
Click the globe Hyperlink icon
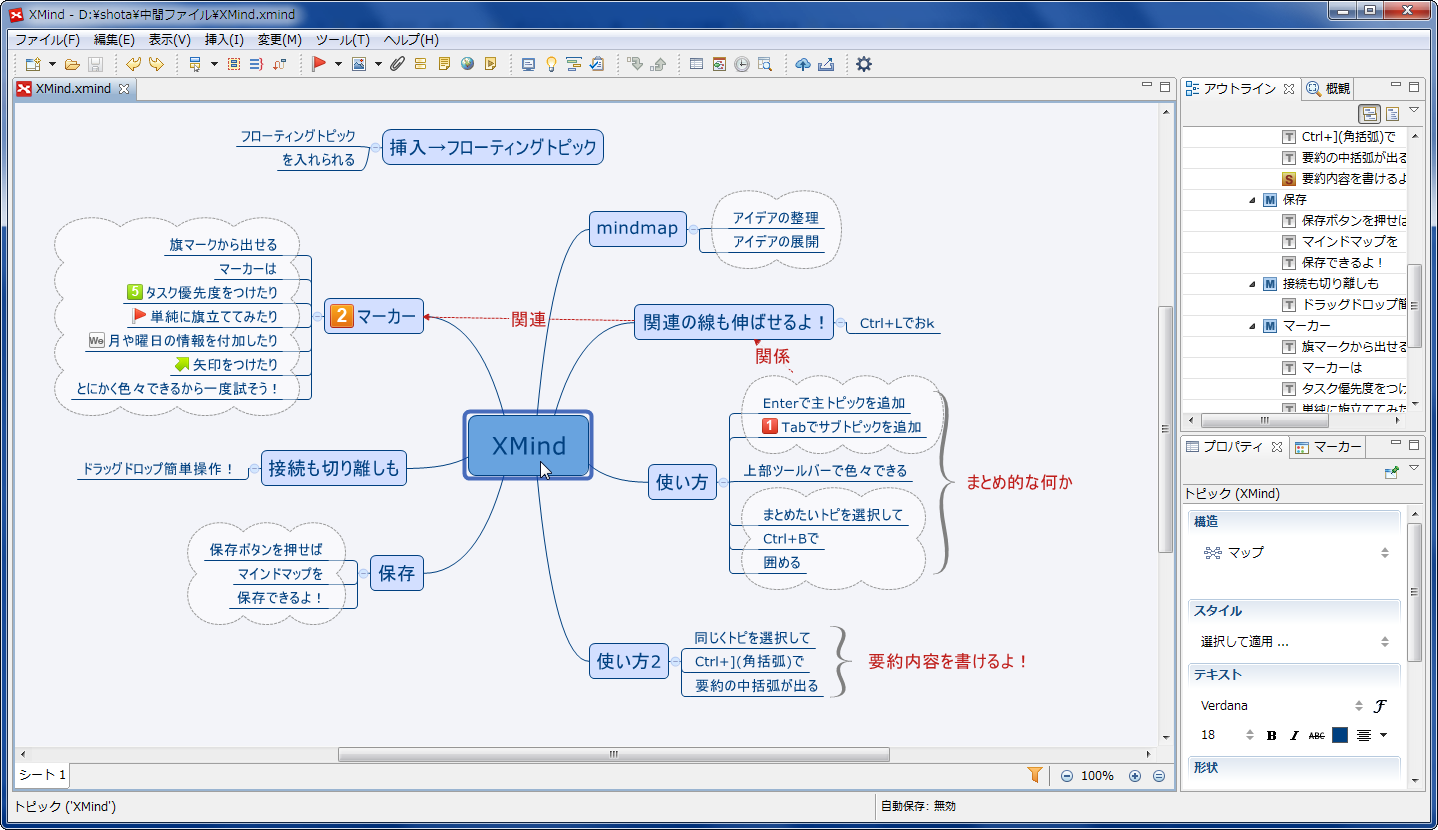click(x=467, y=64)
